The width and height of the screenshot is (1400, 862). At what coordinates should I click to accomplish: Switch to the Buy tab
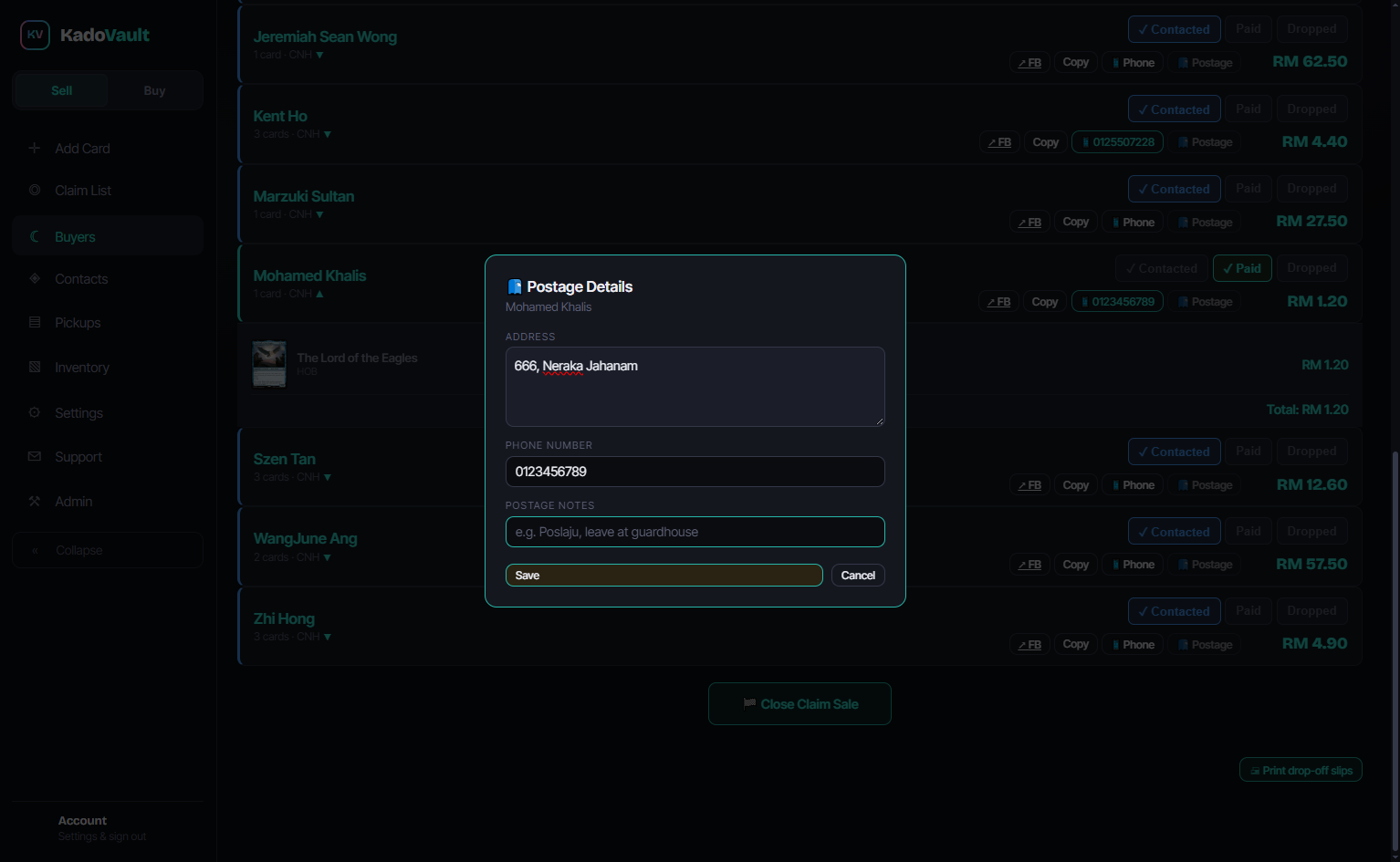pyautogui.click(x=154, y=90)
